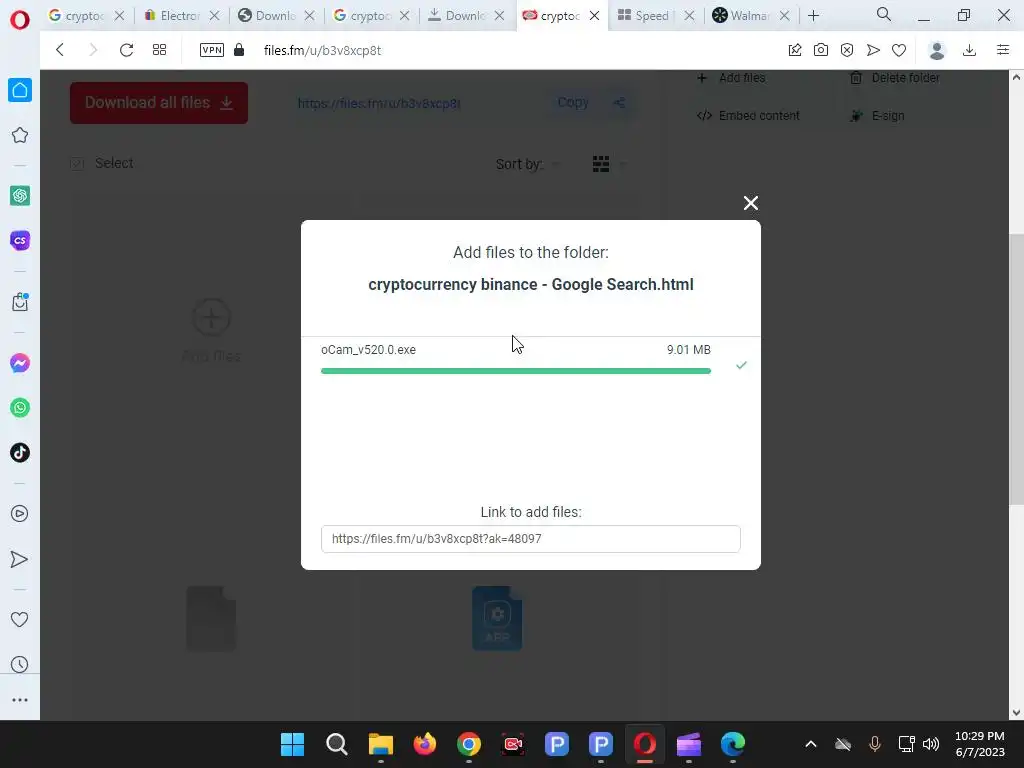
Task: Click the share icon next to Copy
Action: [619, 103]
